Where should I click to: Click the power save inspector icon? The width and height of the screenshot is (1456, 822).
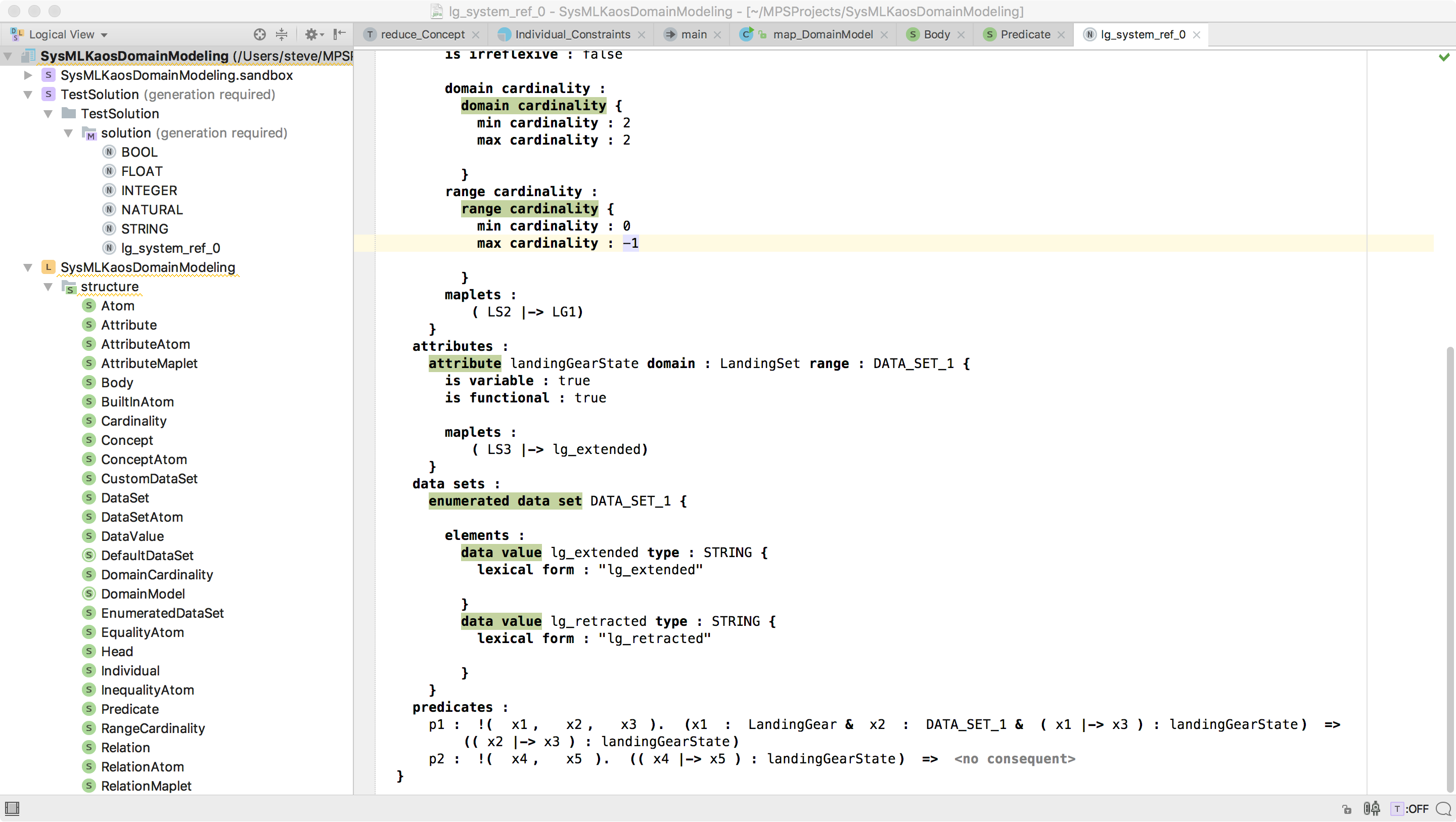pos(1371,808)
